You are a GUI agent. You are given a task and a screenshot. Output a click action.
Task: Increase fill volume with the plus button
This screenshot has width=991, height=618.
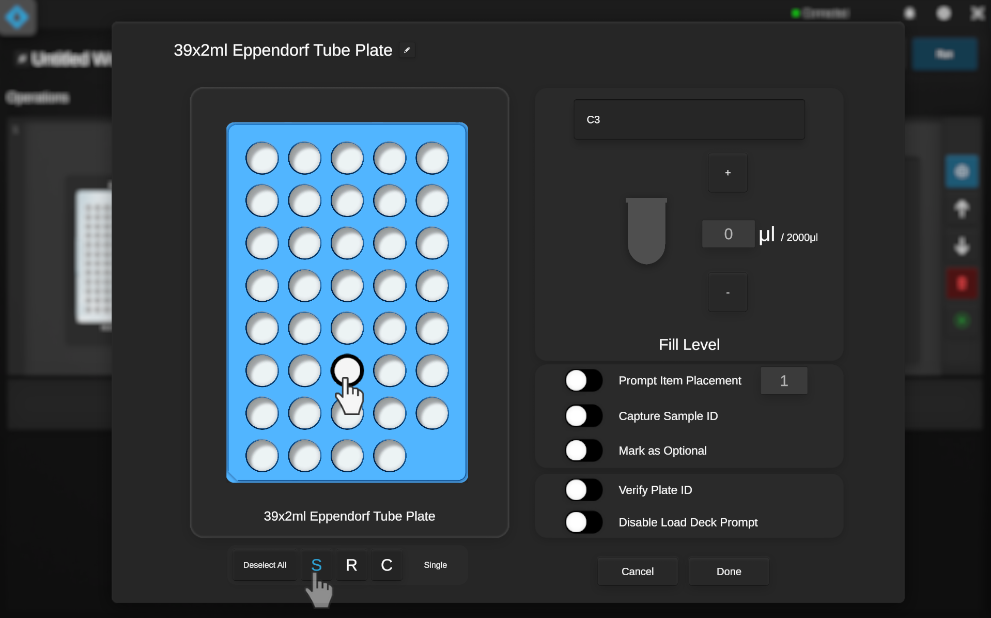727,173
